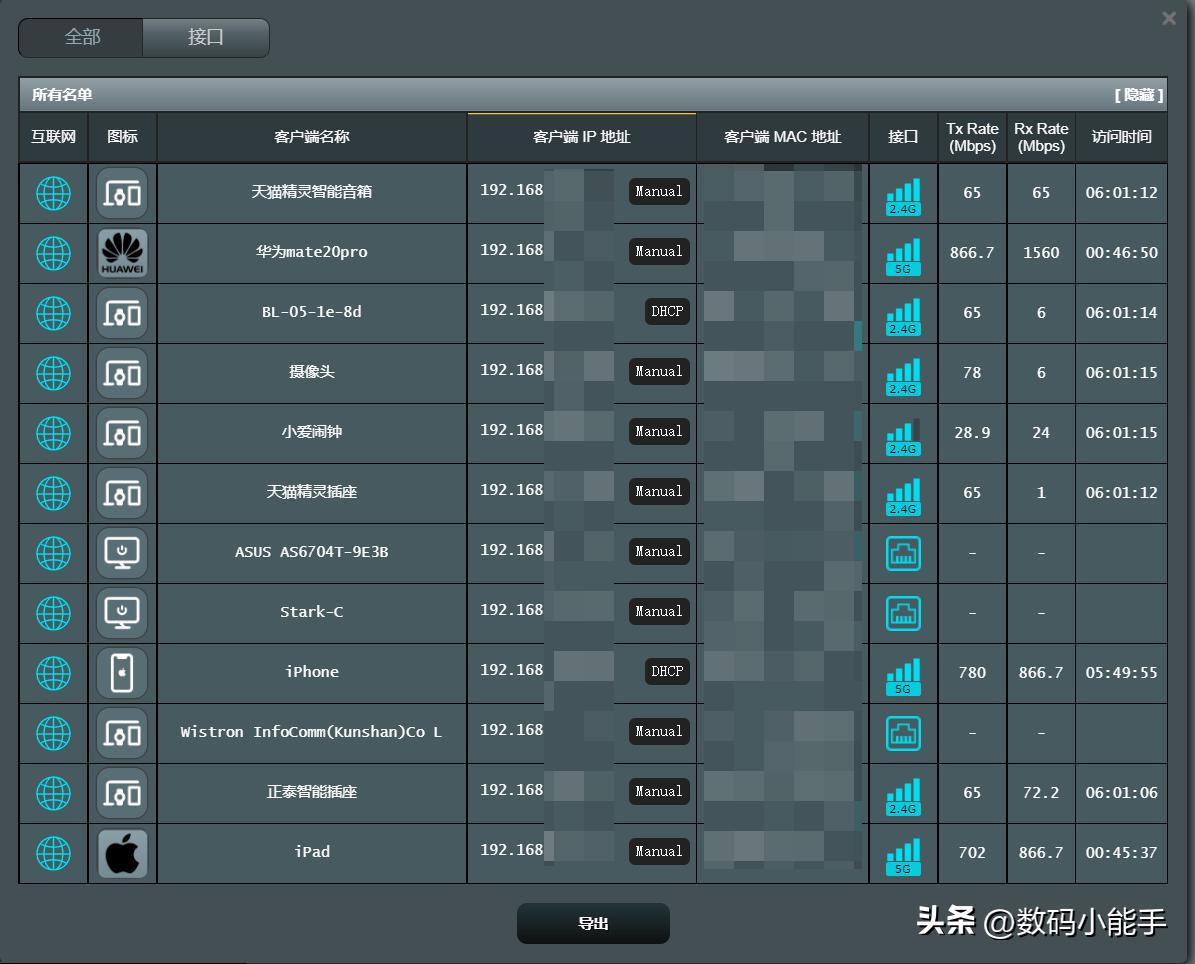Click the internet globe icon for 摄像头

point(54,373)
